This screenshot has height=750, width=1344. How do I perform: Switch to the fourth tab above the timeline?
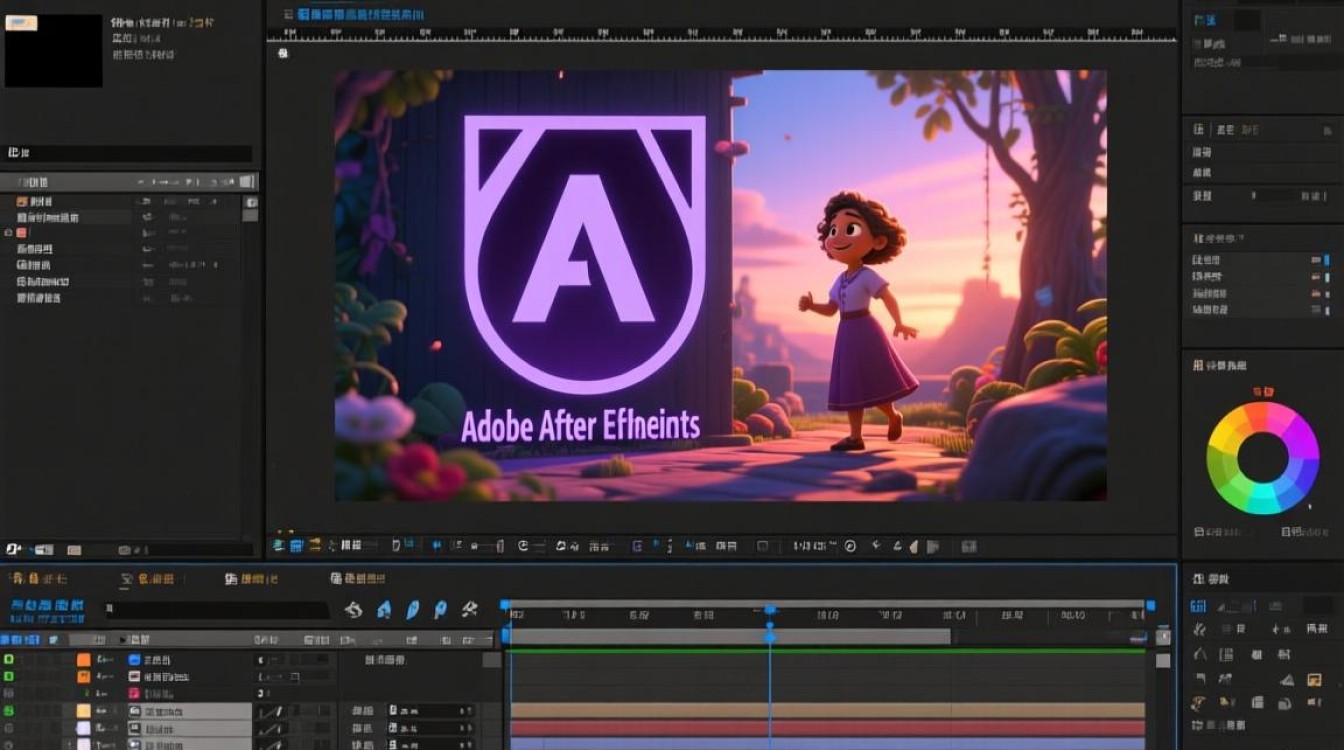click(358, 579)
